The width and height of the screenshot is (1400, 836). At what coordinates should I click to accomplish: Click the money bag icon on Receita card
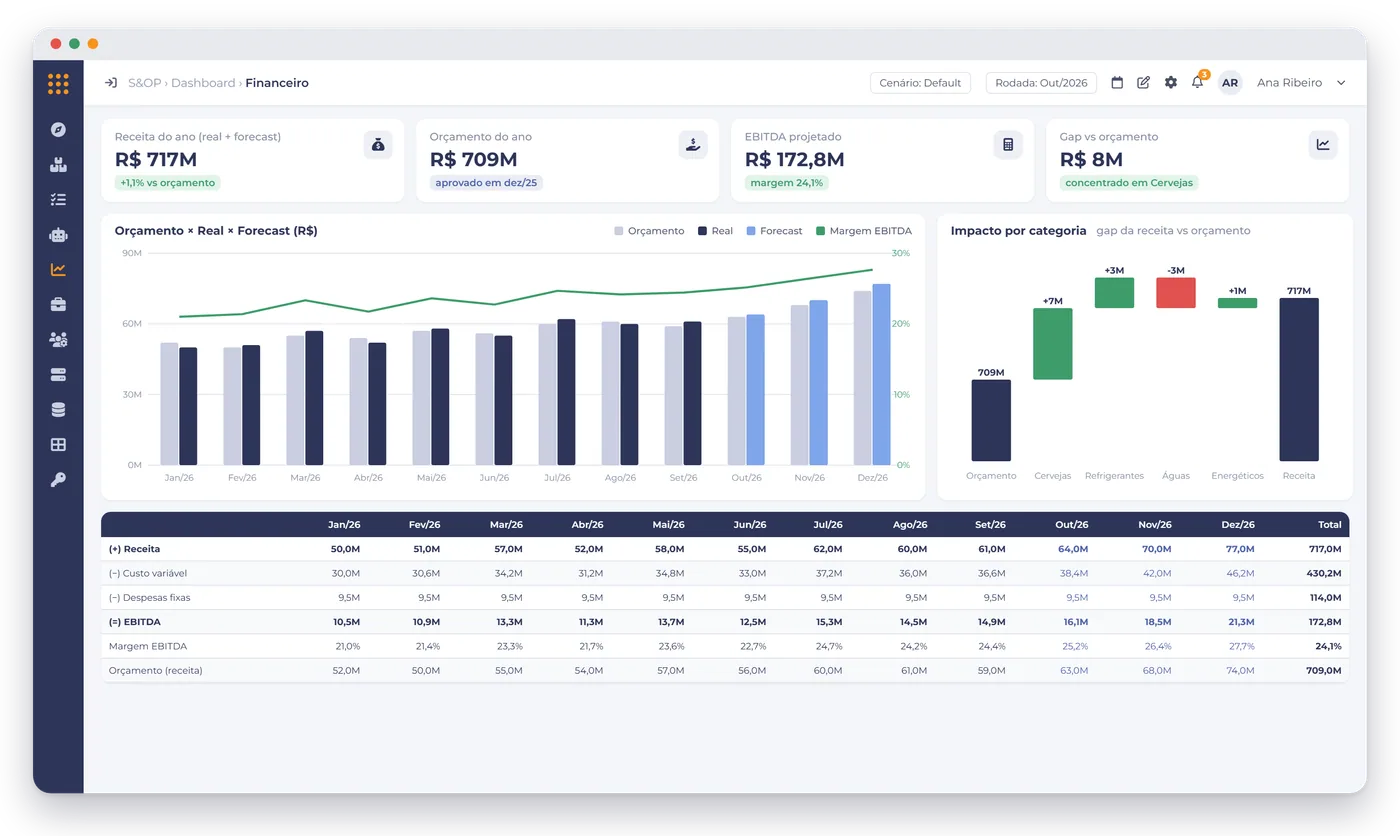(x=378, y=144)
